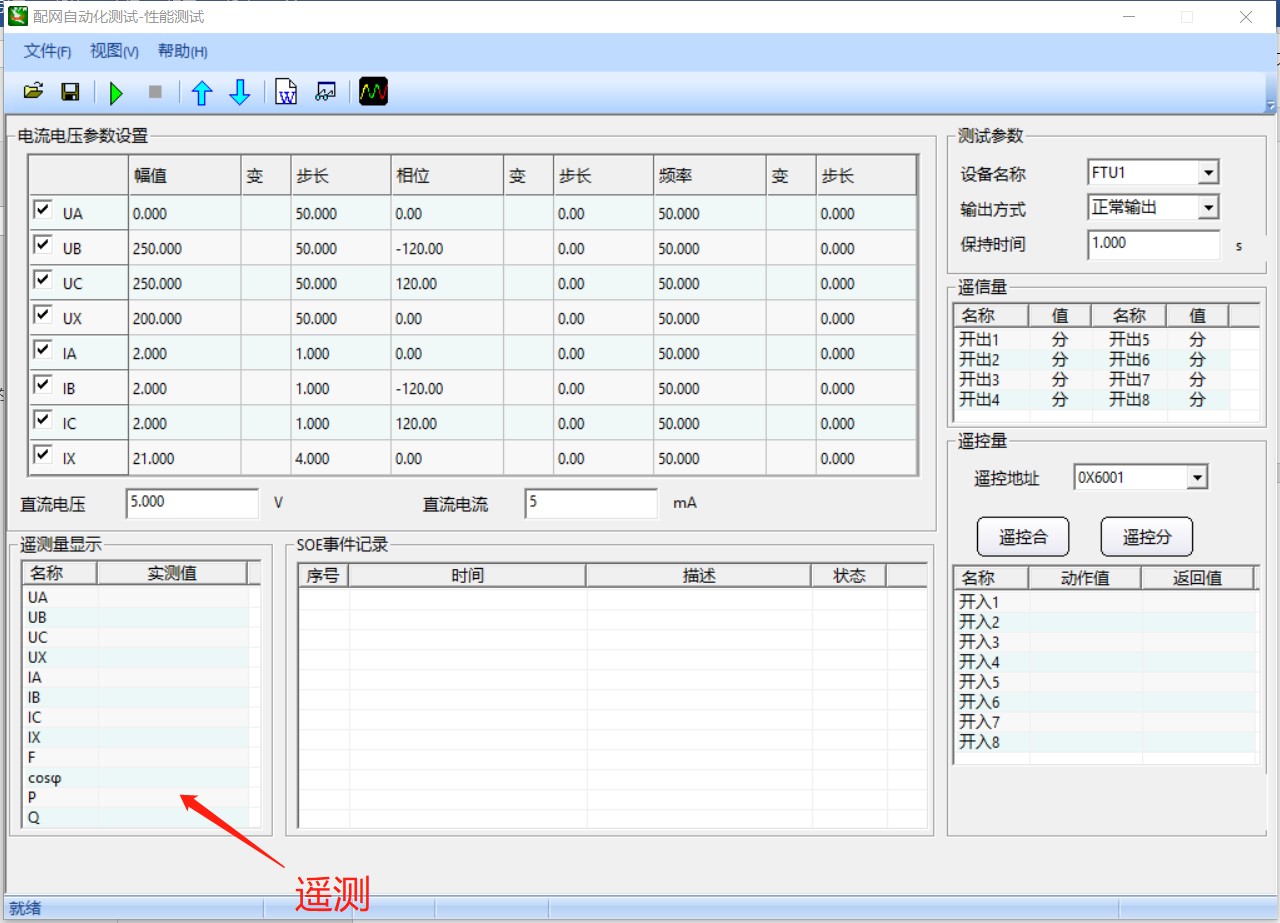Open the Word report document icon
Screen dimensions: 1280x923
point(286,93)
